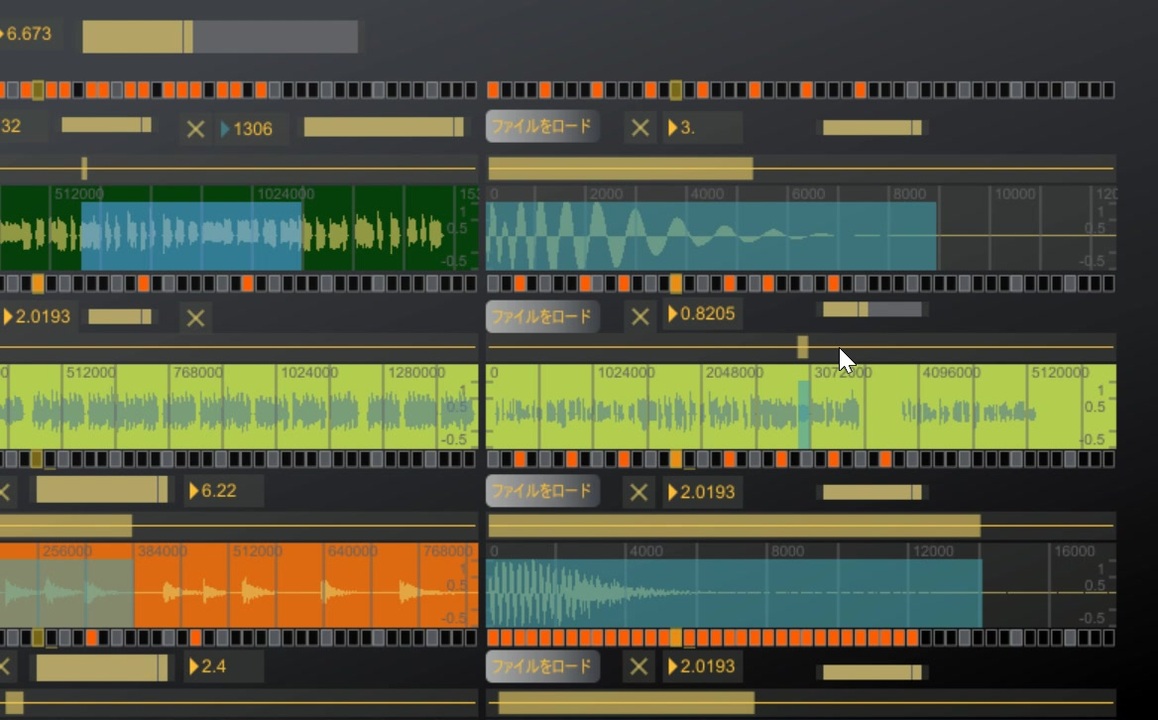Click the ファイルをロード button below the right lime waveform

point(542,491)
